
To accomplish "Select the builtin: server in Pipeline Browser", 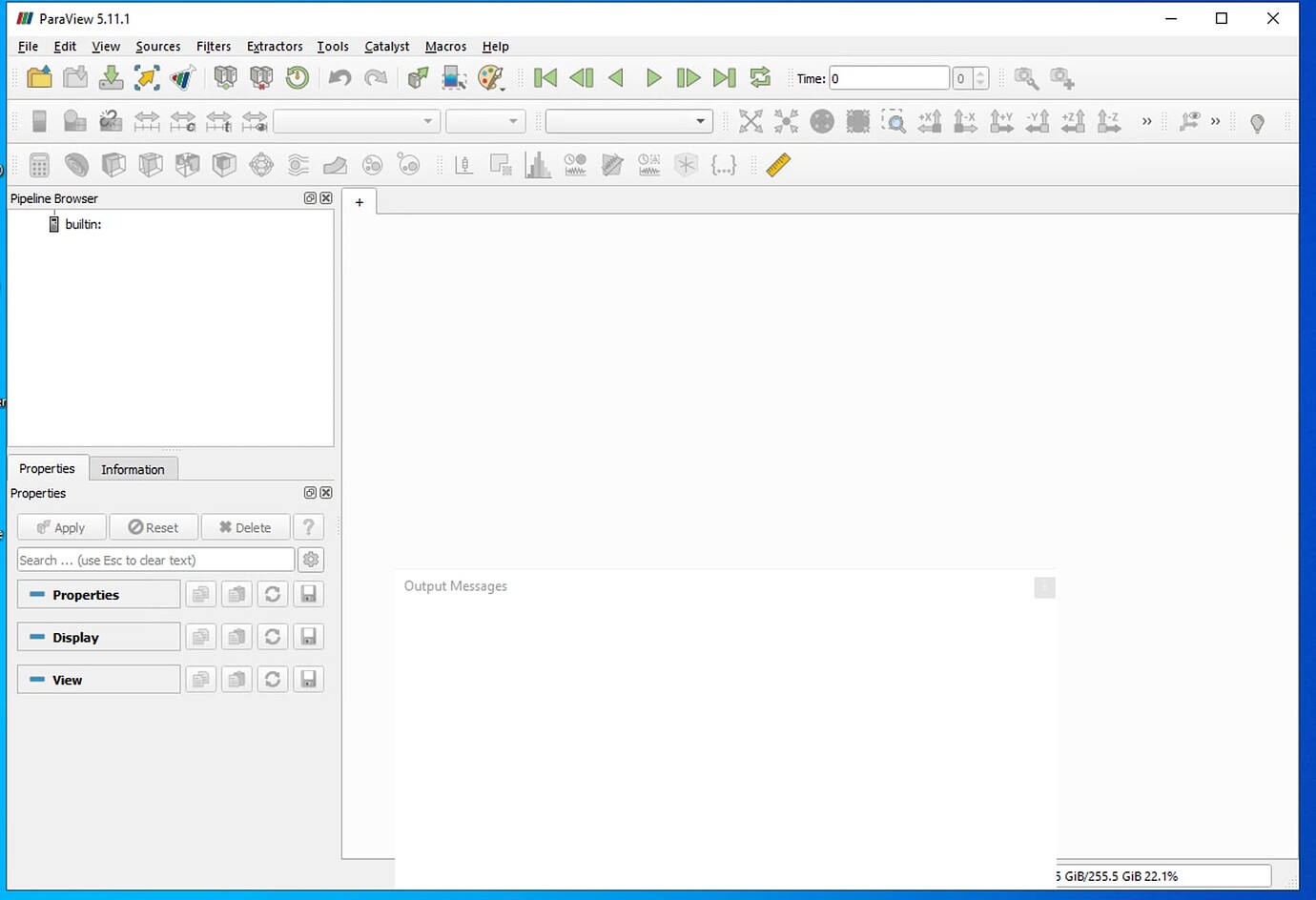I will [x=83, y=224].
